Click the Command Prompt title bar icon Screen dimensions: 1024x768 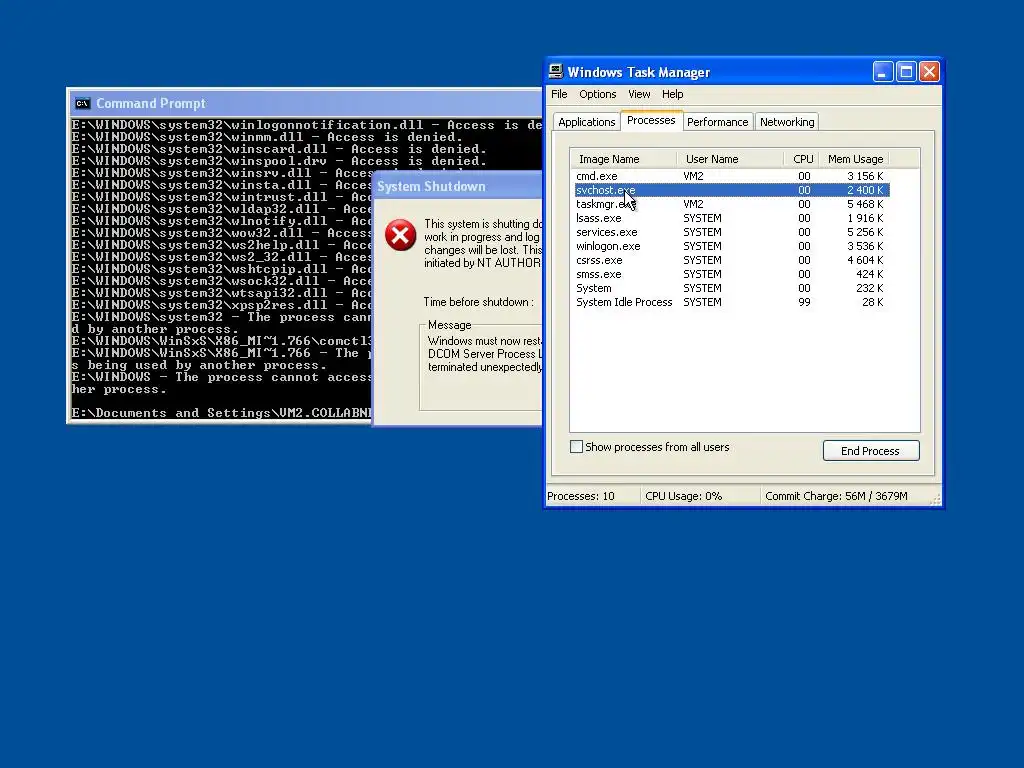(82, 103)
